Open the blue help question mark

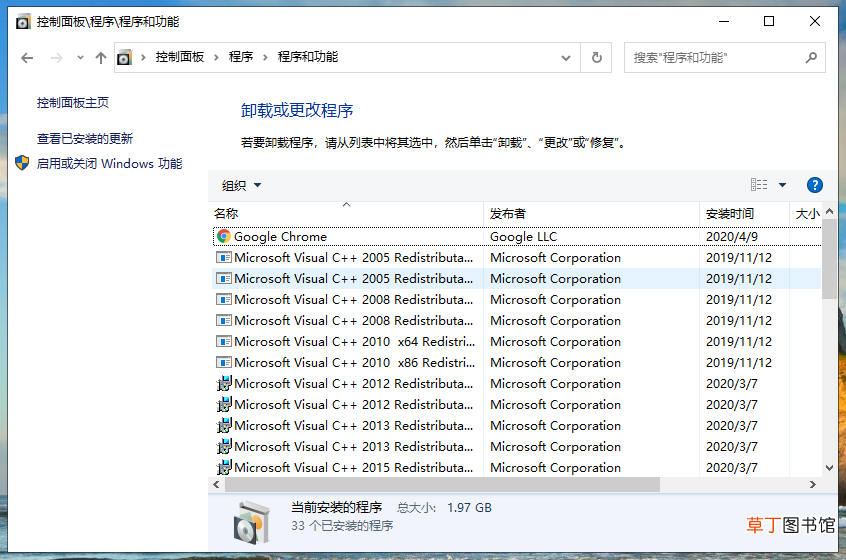click(814, 185)
